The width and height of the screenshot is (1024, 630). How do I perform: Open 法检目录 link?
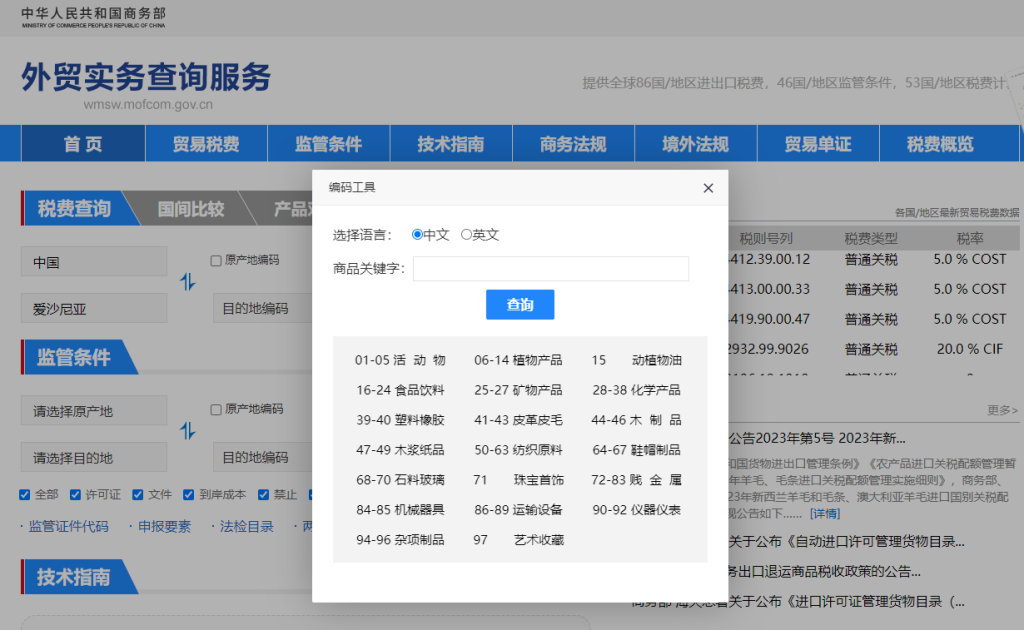246,526
